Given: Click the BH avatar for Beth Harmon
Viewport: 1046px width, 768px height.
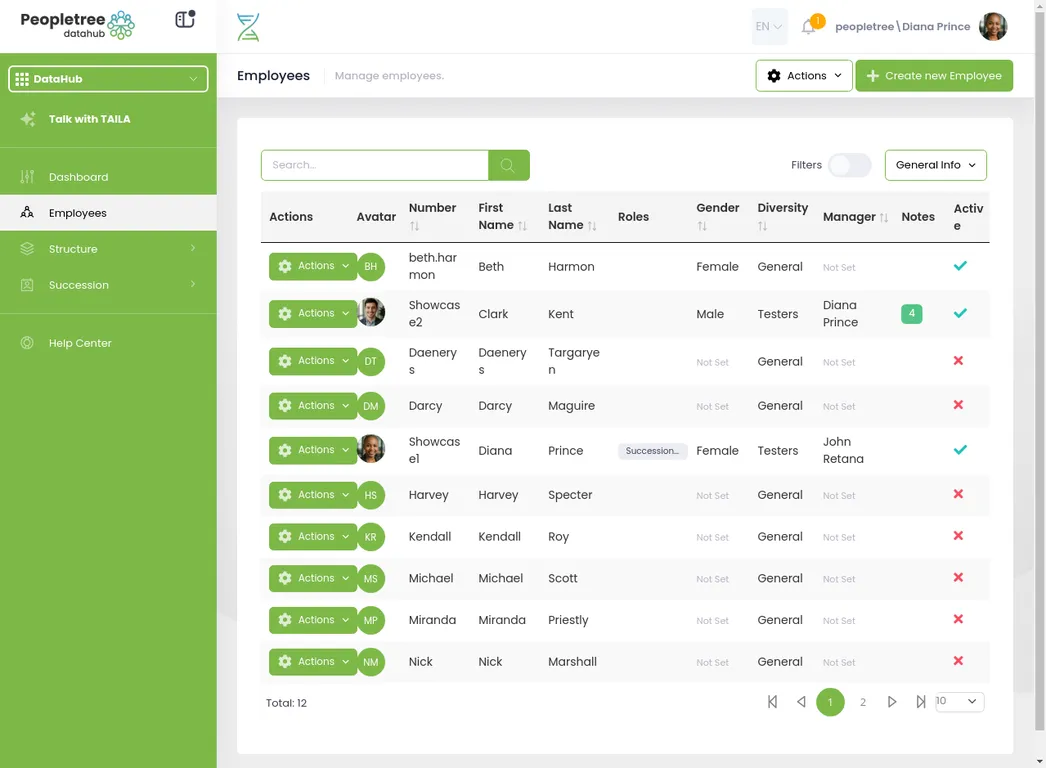Looking at the screenshot, I should [371, 266].
